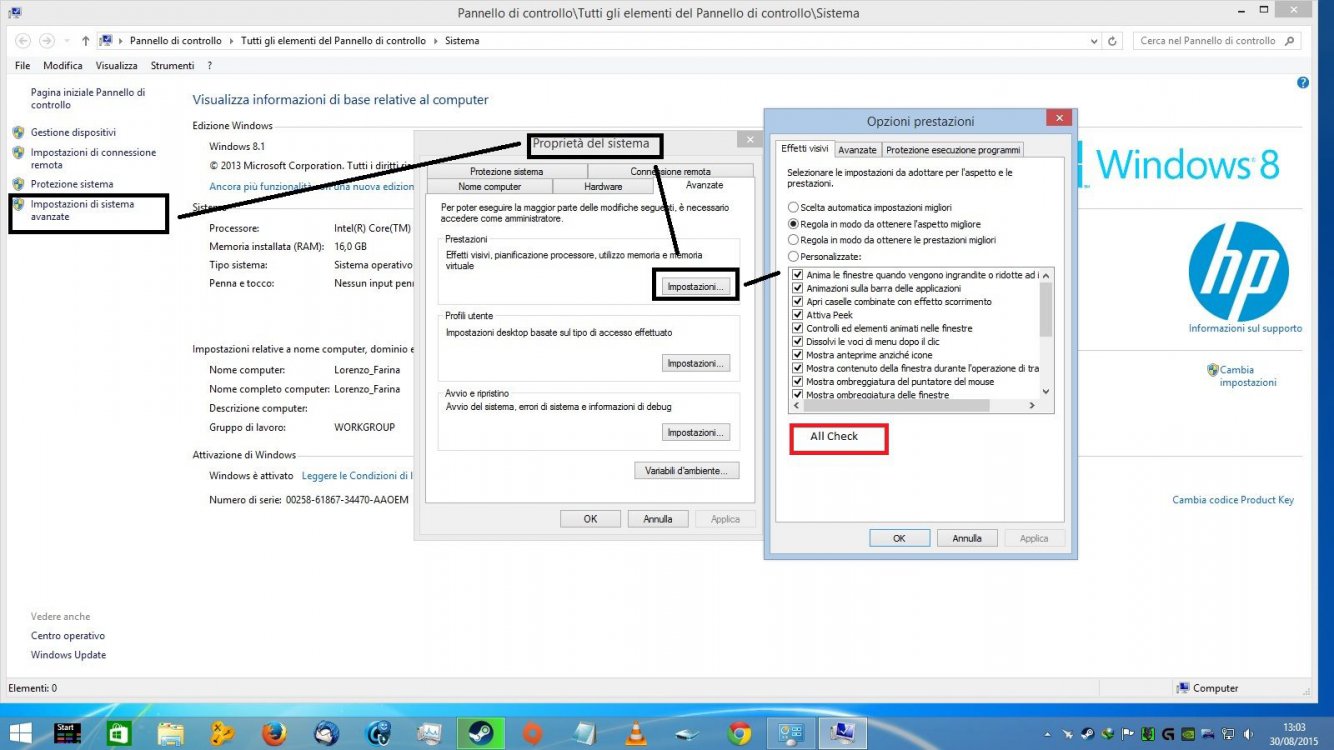
Task: Click the Back navigation arrow
Action: click(22, 41)
